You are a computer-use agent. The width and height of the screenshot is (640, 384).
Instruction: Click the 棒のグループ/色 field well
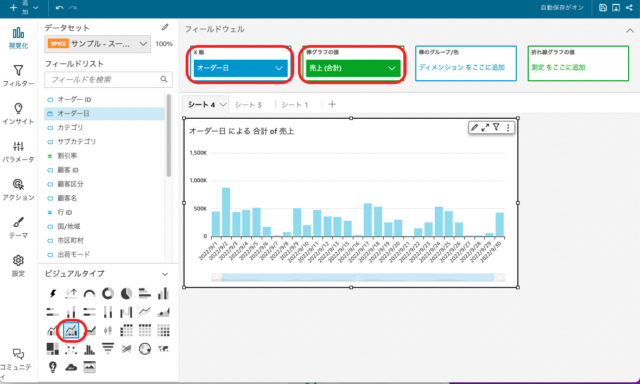point(466,63)
